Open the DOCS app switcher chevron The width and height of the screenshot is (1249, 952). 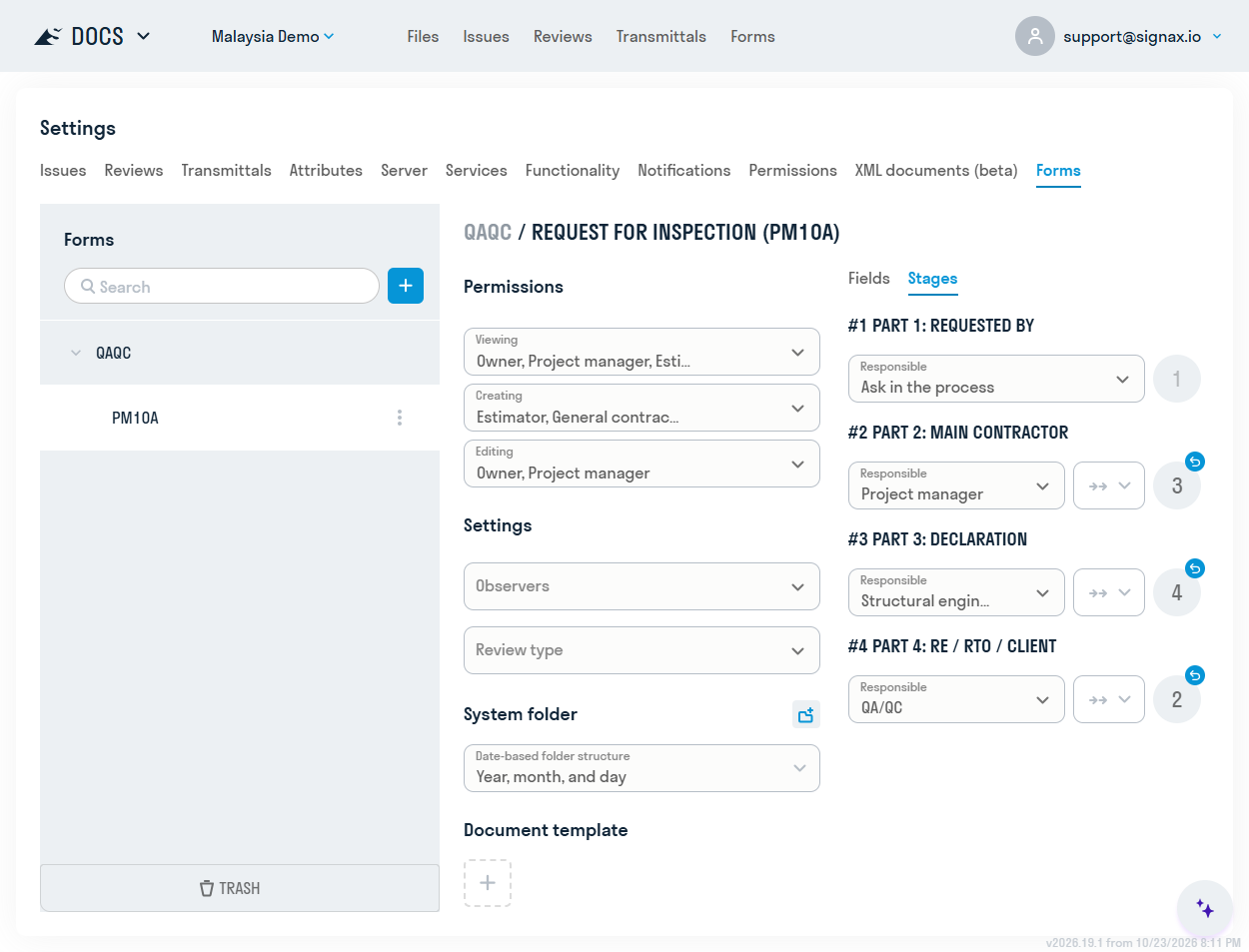[x=144, y=36]
